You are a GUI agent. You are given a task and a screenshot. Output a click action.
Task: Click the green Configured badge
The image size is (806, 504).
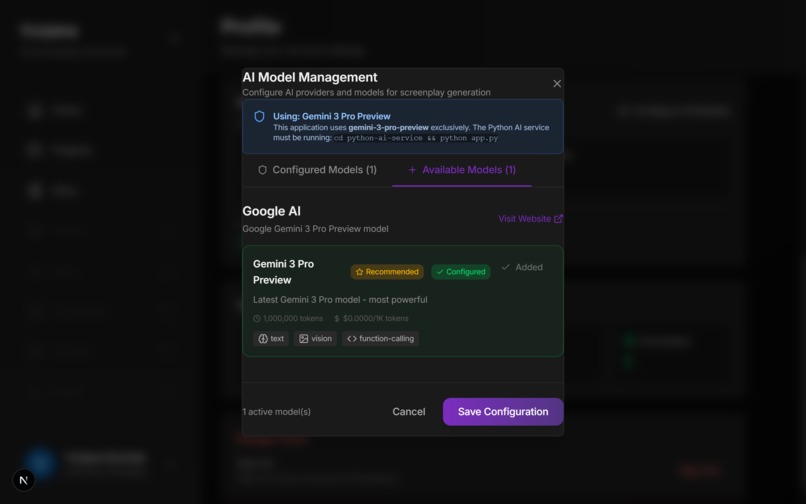click(461, 272)
